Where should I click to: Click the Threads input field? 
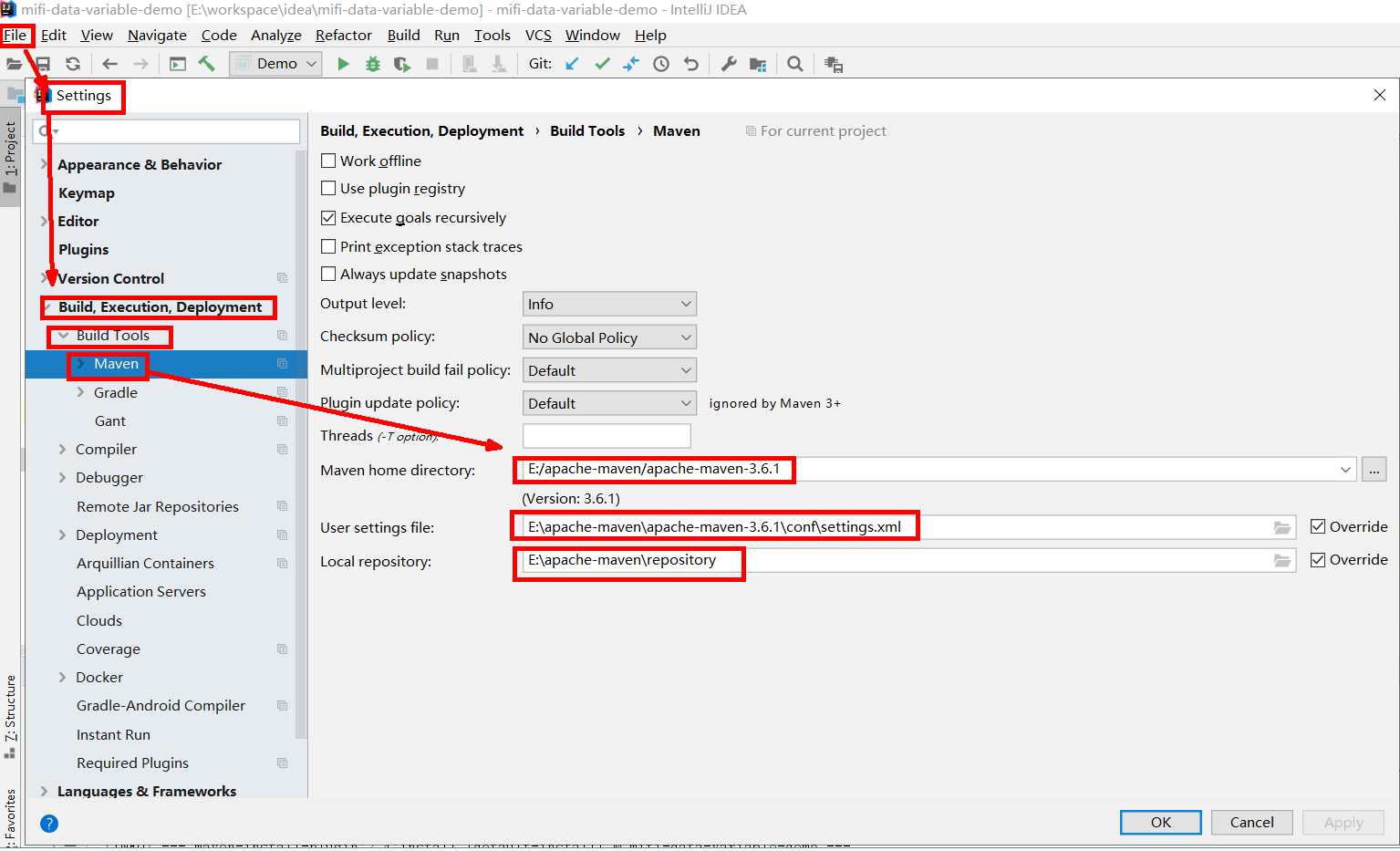(607, 436)
